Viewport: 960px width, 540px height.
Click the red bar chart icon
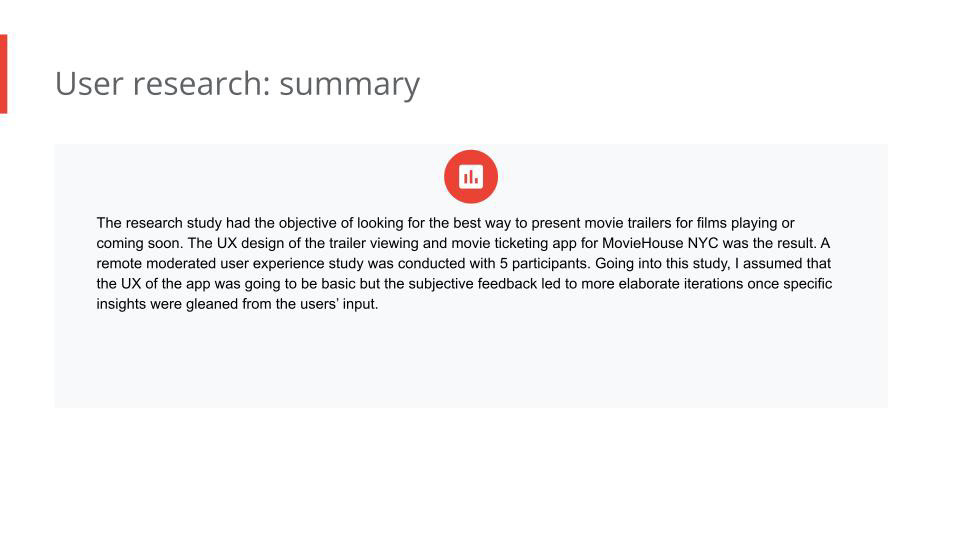471,177
